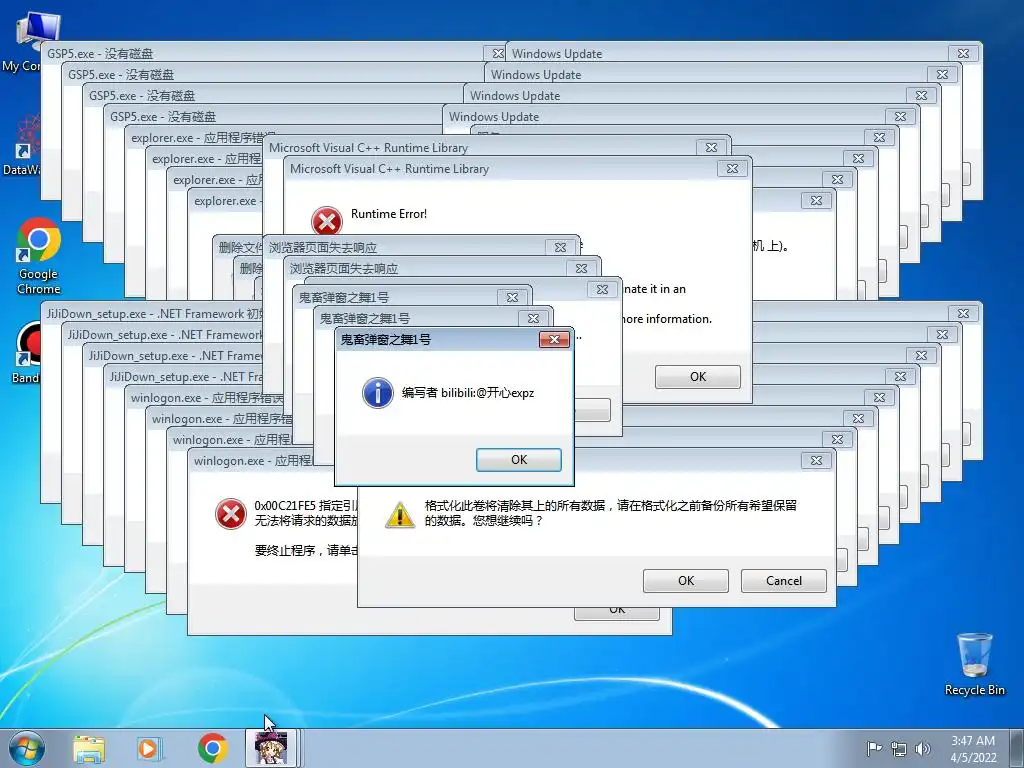Open the Recycle Bin desktop icon
Screen dimensions: 1024x768
[974, 664]
